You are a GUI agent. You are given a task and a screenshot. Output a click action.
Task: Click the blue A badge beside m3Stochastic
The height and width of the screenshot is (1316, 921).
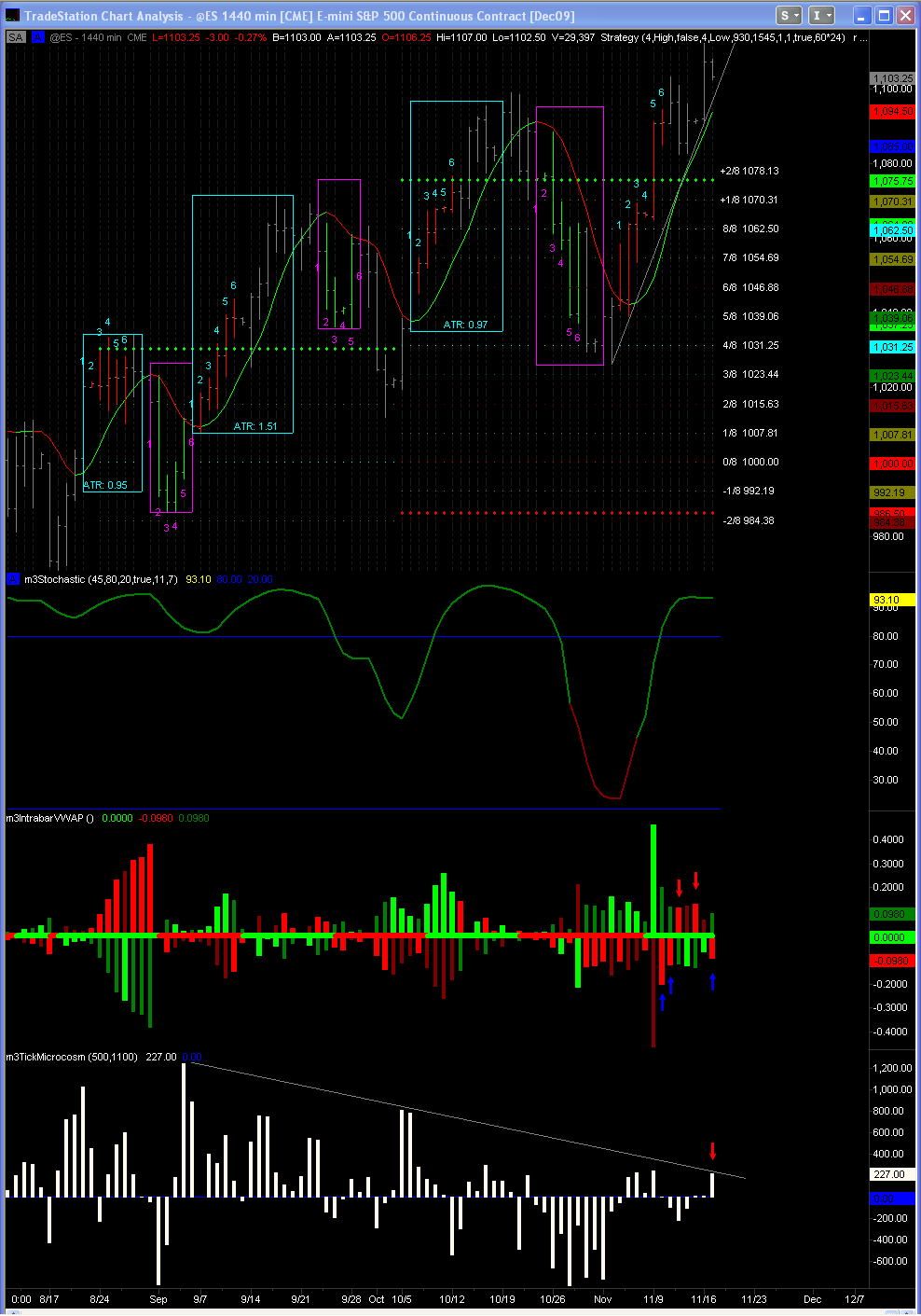coord(13,579)
